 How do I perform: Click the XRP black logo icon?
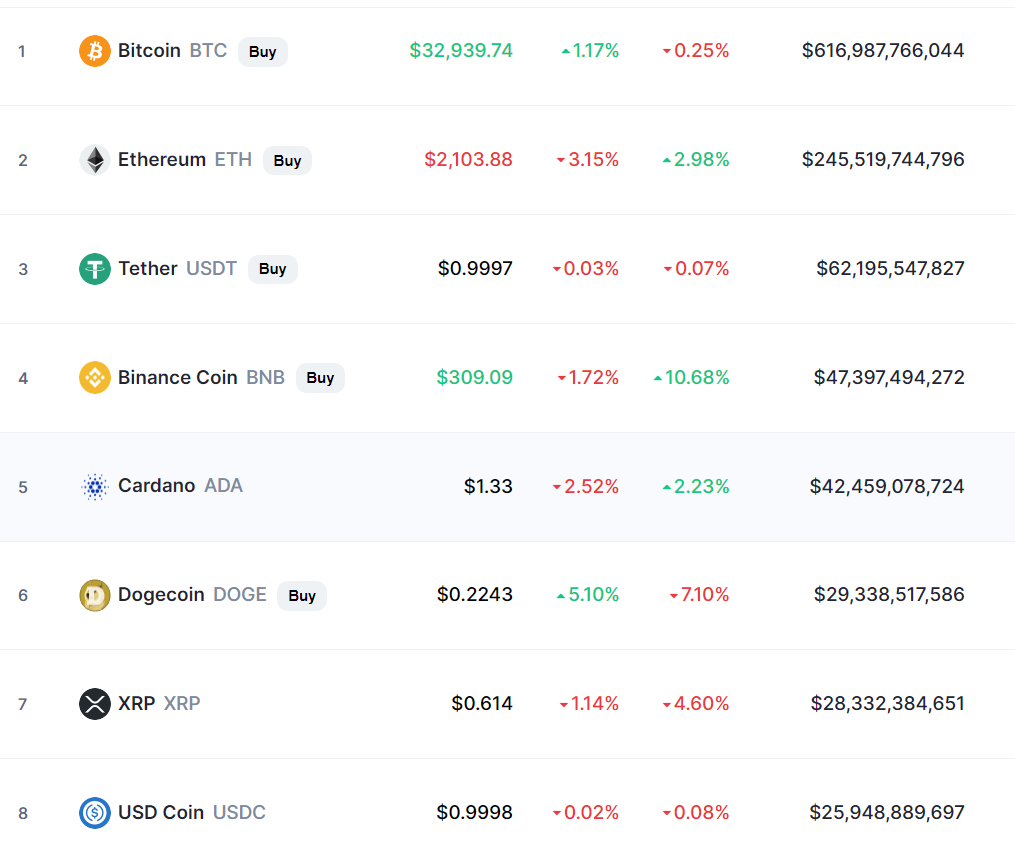coord(95,704)
